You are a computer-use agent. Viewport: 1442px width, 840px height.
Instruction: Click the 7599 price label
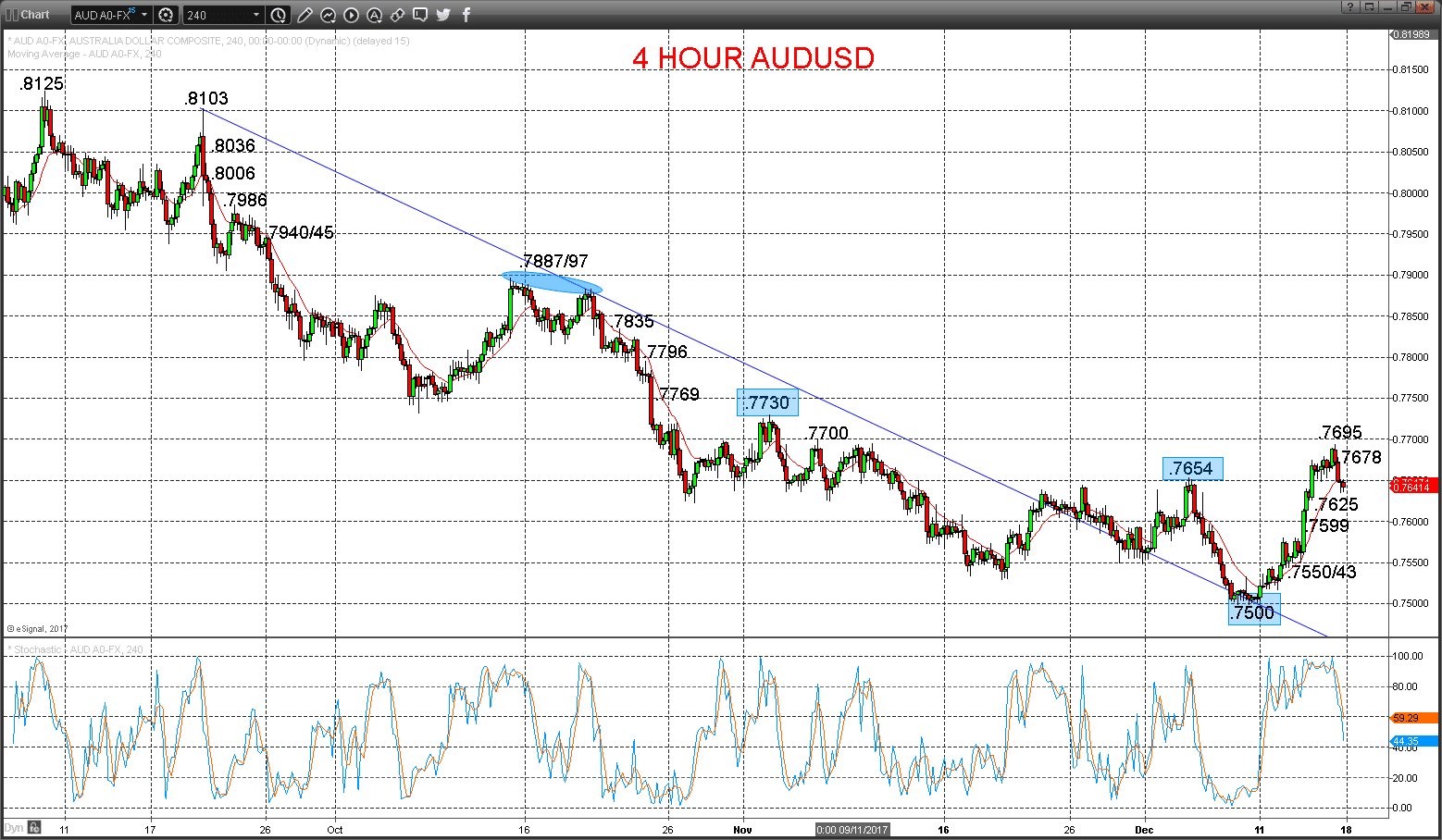pos(1329,525)
